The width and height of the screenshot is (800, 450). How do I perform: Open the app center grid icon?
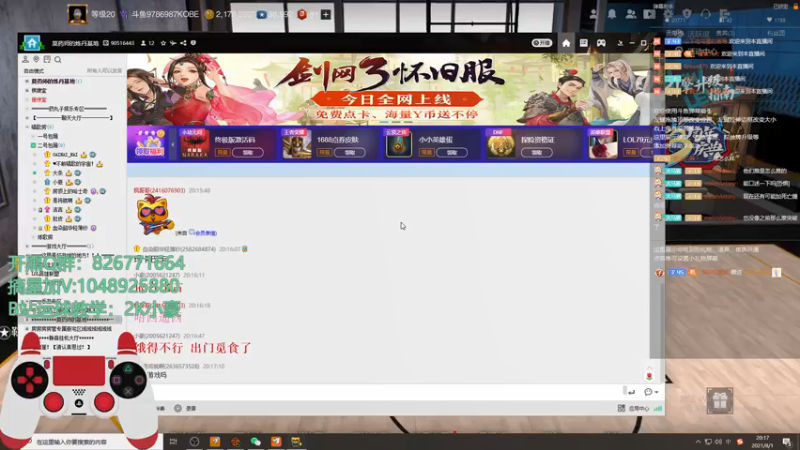(x=621, y=408)
